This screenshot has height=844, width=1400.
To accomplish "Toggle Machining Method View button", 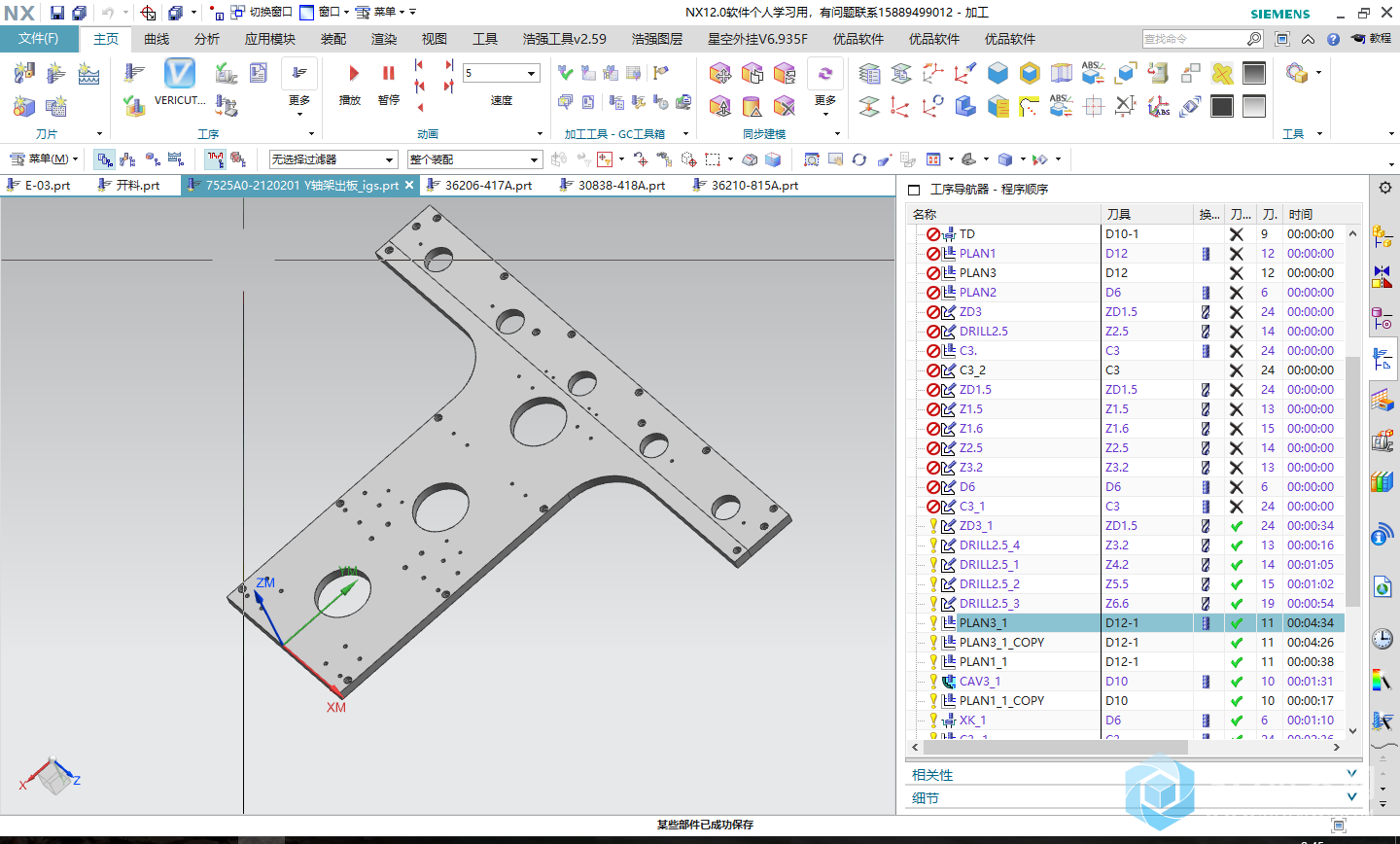I will pyautogui.click(x=176, y=159).
